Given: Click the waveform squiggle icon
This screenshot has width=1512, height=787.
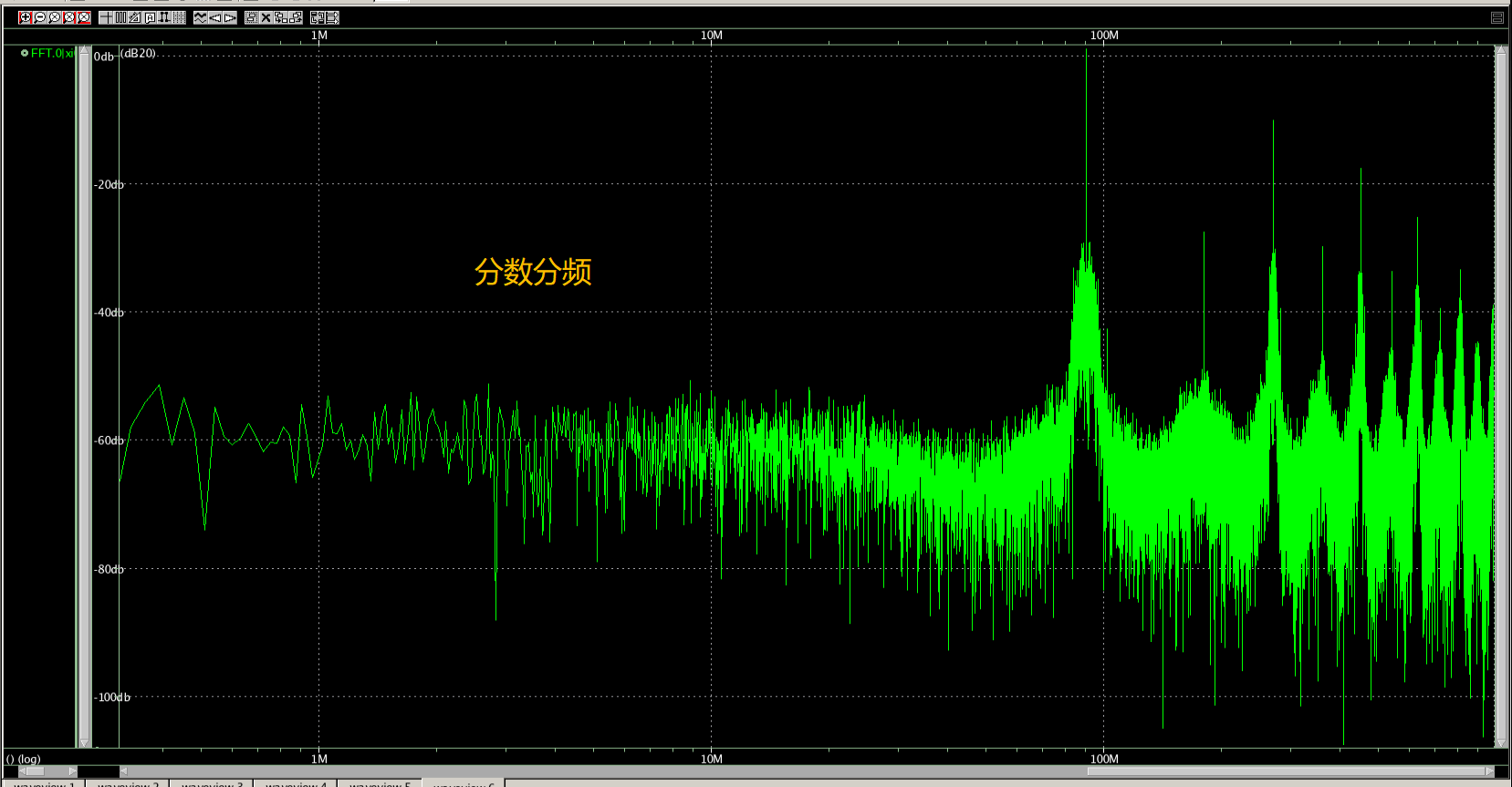Looking at the screenshot, I should 201,17.
